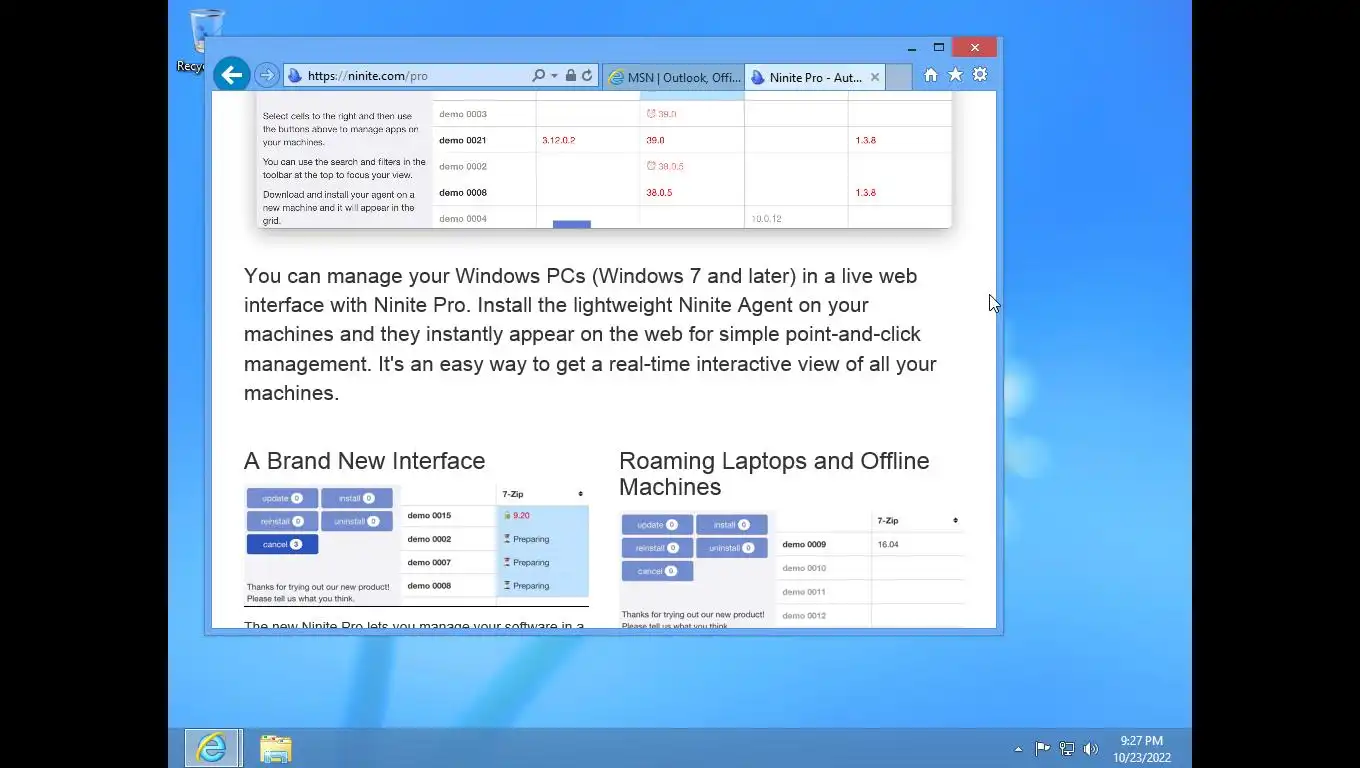1360x768 pixels.
Task: Click the "demo 0021" row label
Action: pyautogui.click(x=463, y=140)
